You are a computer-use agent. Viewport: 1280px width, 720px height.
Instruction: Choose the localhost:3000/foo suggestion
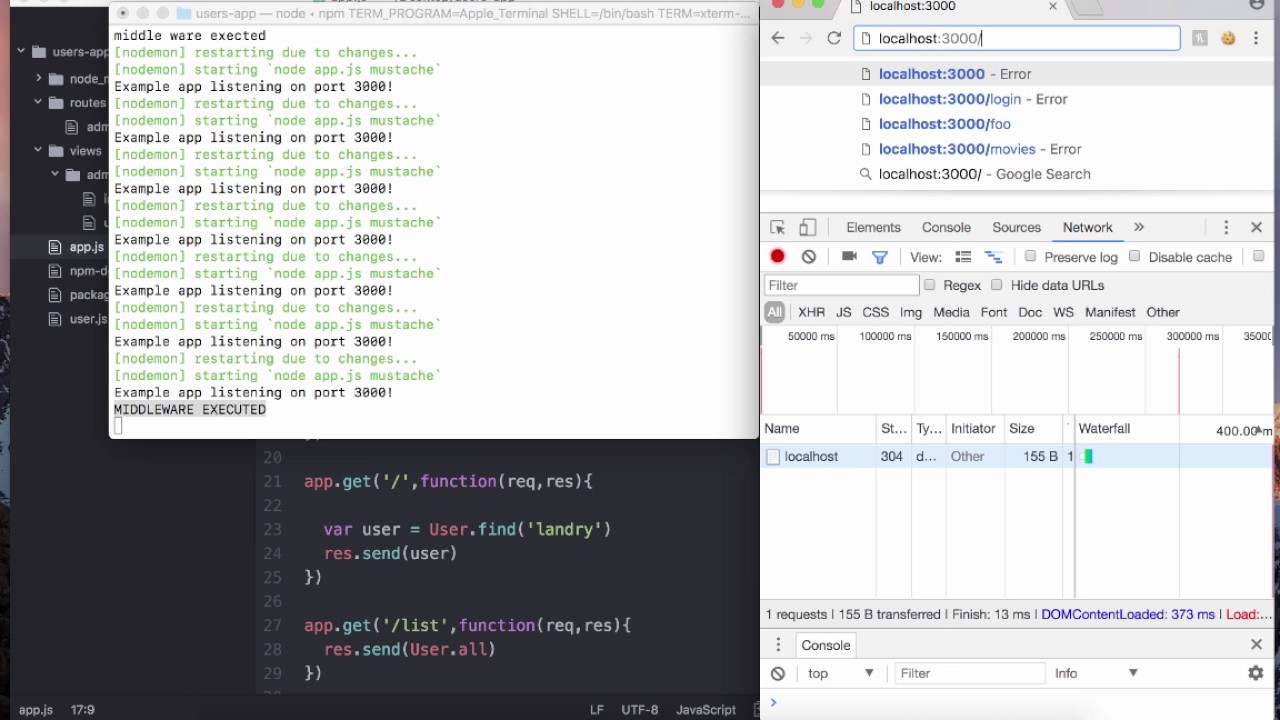click(1017, 124)
